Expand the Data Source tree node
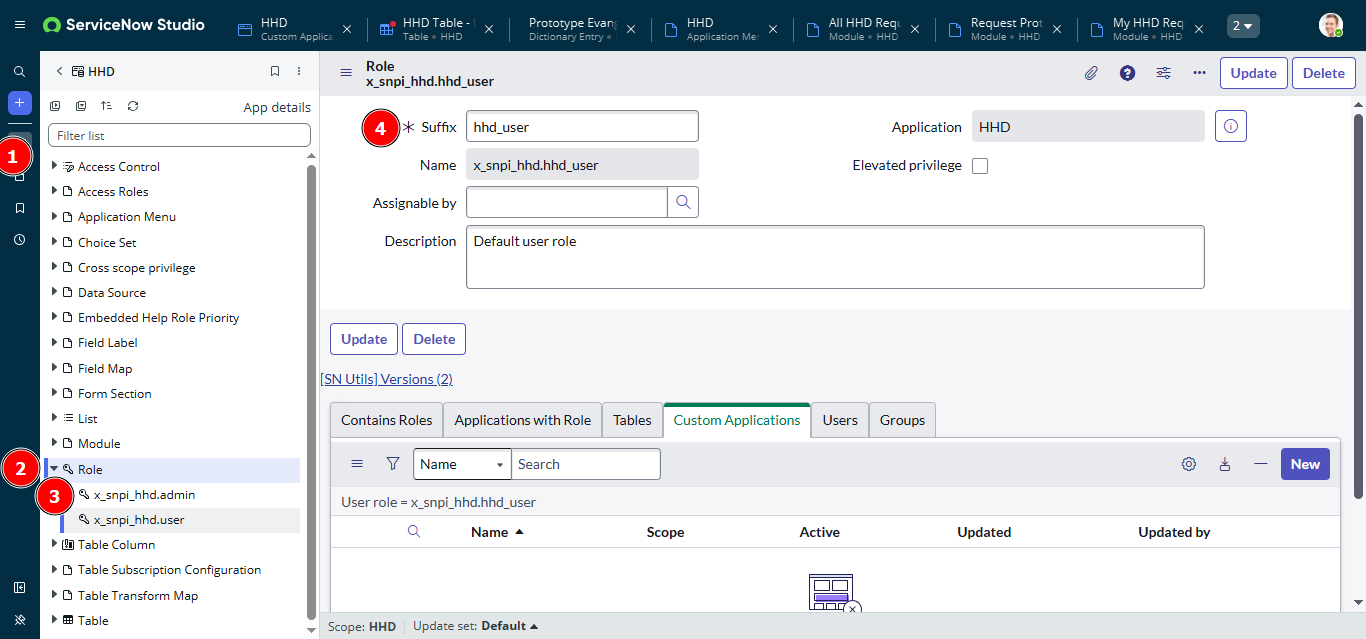The width and height of the screenshot is (1366, 639). [x=54, y=292]
